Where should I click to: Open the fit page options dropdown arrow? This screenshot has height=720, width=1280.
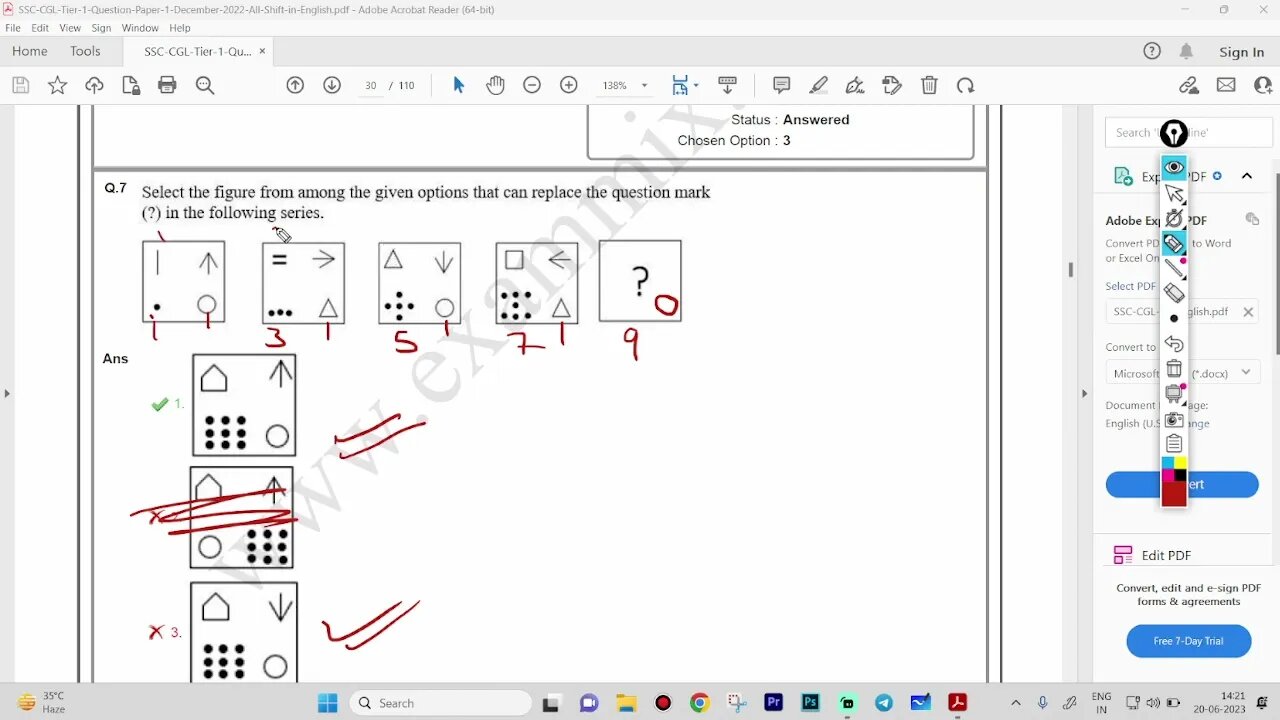pyautogui.click(x=696, y=86)
